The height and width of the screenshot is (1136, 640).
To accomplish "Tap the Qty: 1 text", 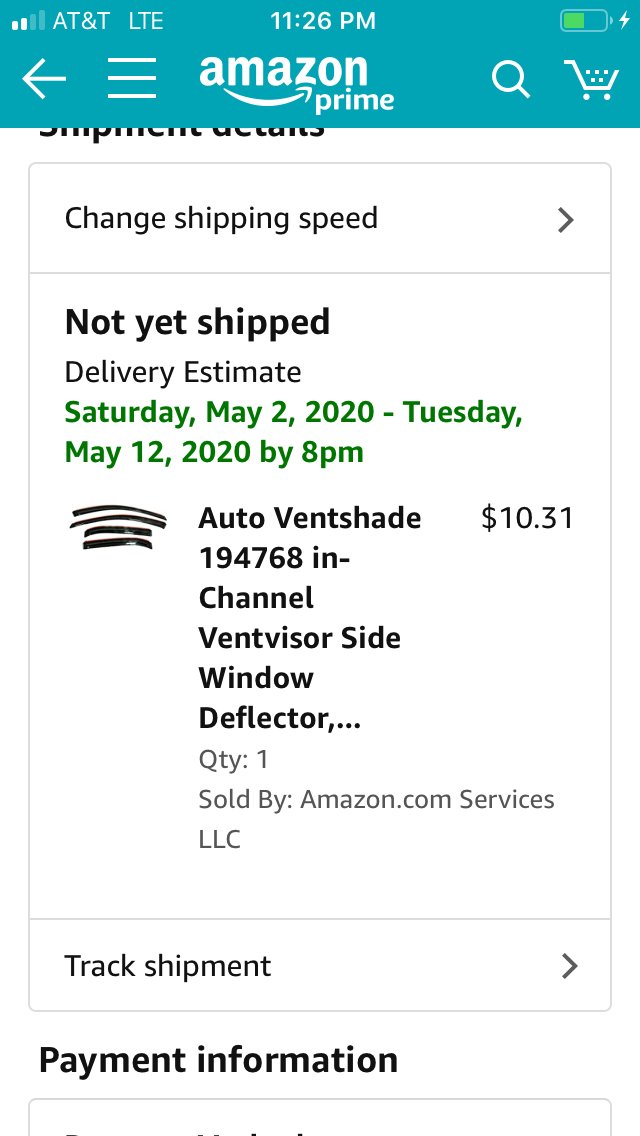I will [233, 759].
